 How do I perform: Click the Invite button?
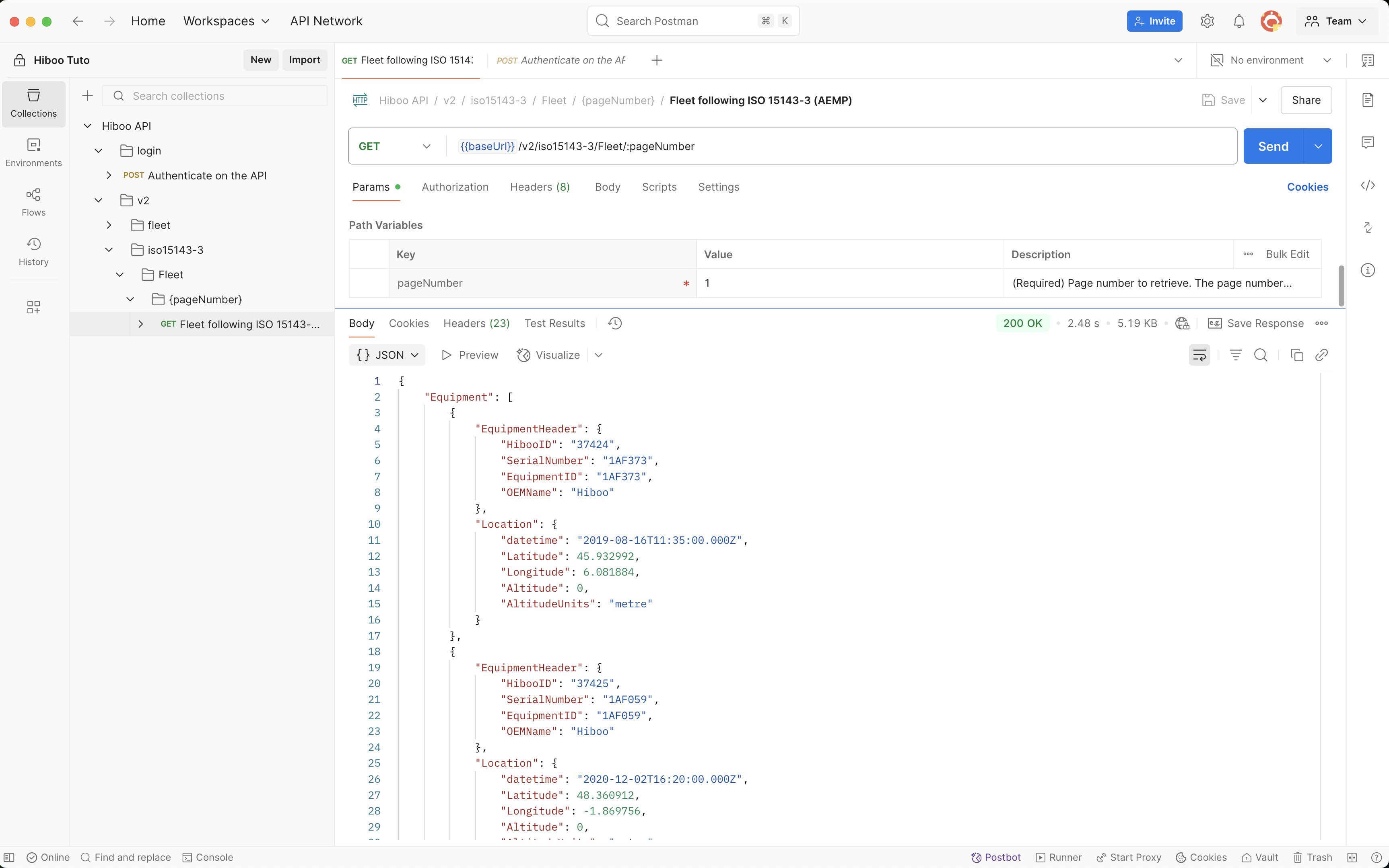pyautogui.click(x=1154, y=21)
